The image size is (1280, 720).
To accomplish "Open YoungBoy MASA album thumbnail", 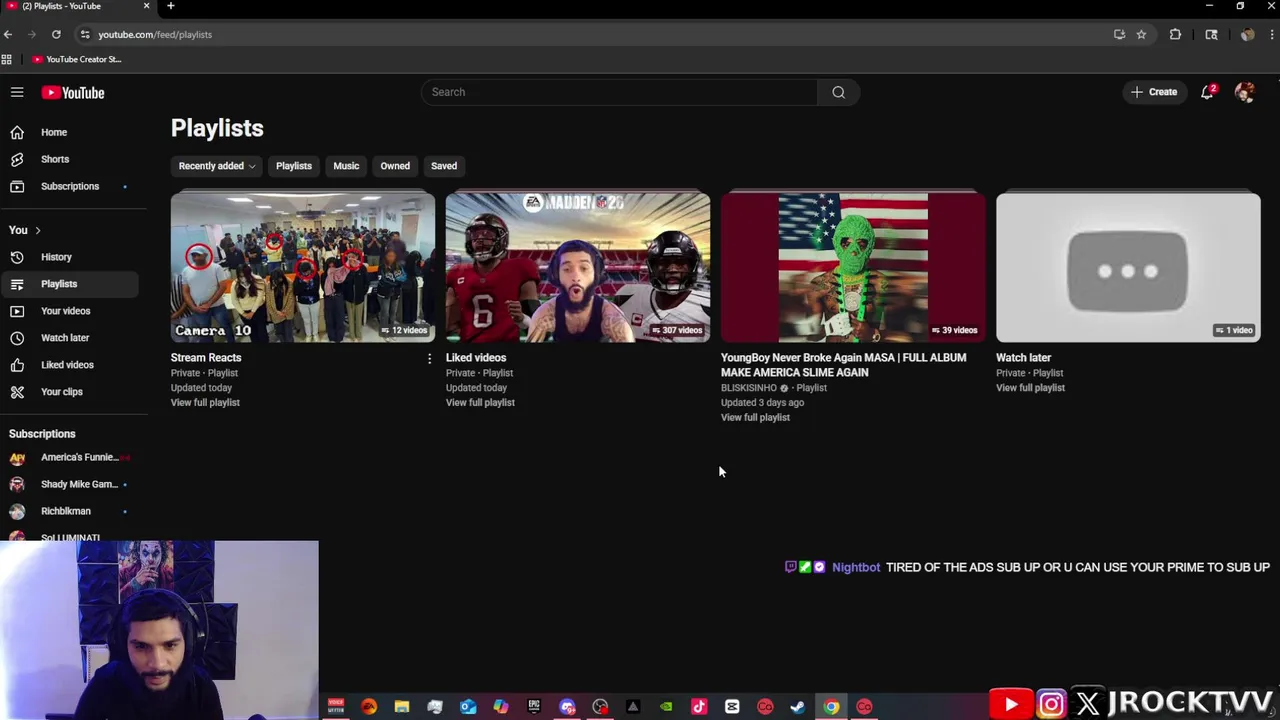I will [853, 267].
